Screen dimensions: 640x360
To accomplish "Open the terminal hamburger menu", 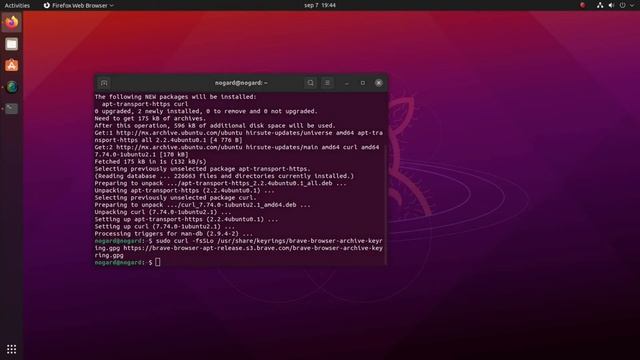I will pos(327,83).
